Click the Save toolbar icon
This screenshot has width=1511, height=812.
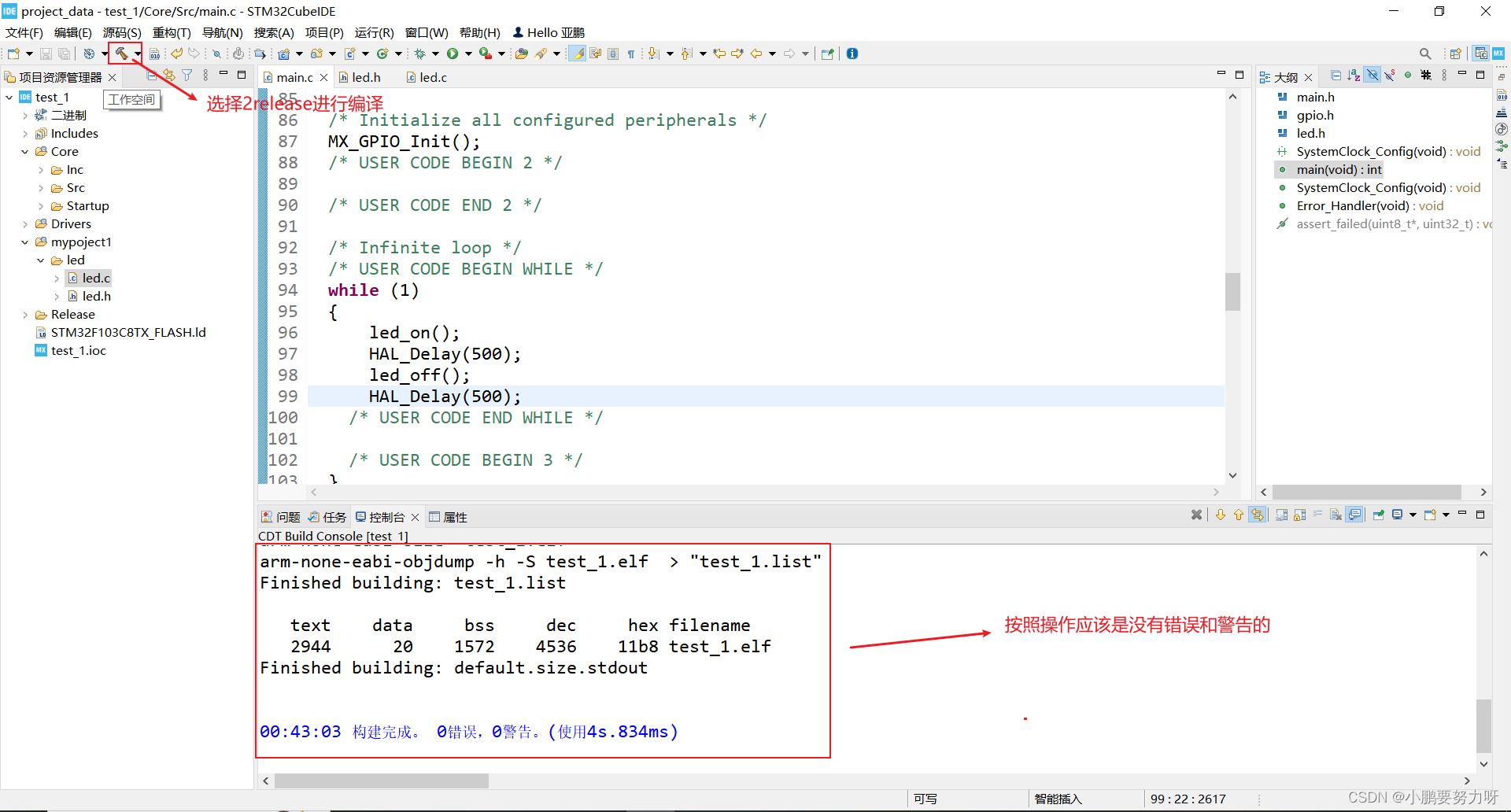coord(46,54)
